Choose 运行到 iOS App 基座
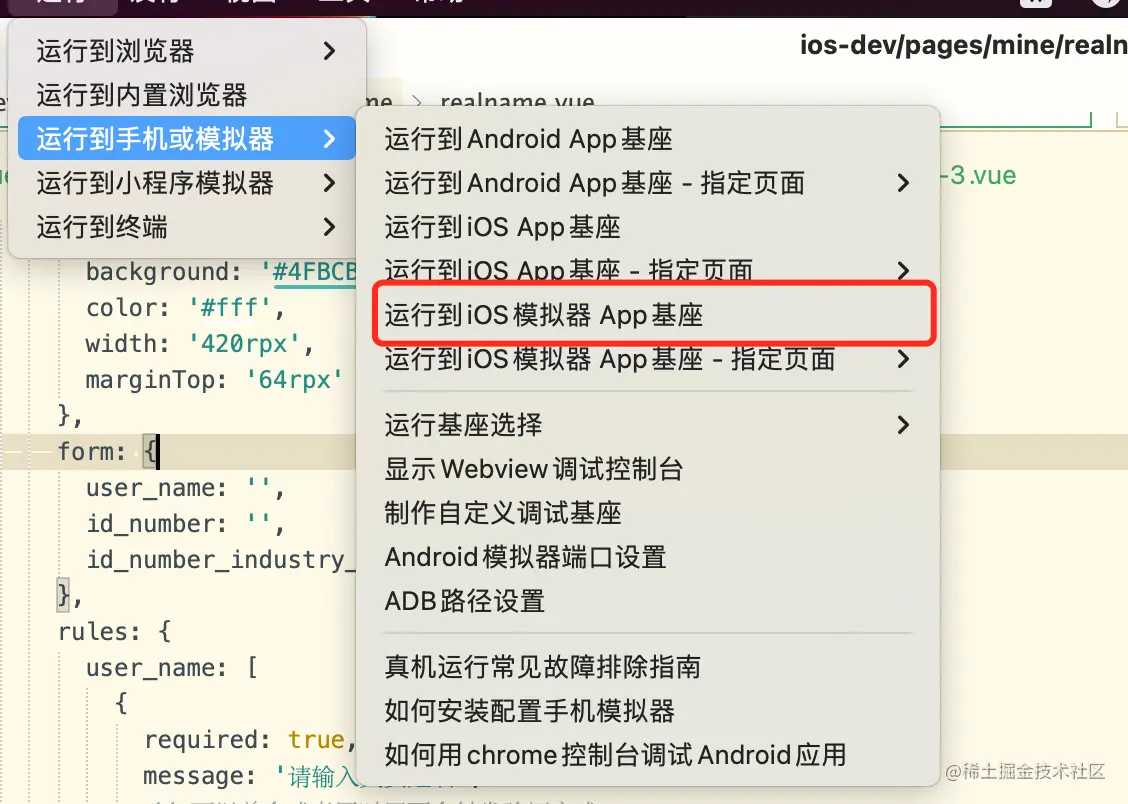The image size is (1128, 804). [x=648, y=227]
